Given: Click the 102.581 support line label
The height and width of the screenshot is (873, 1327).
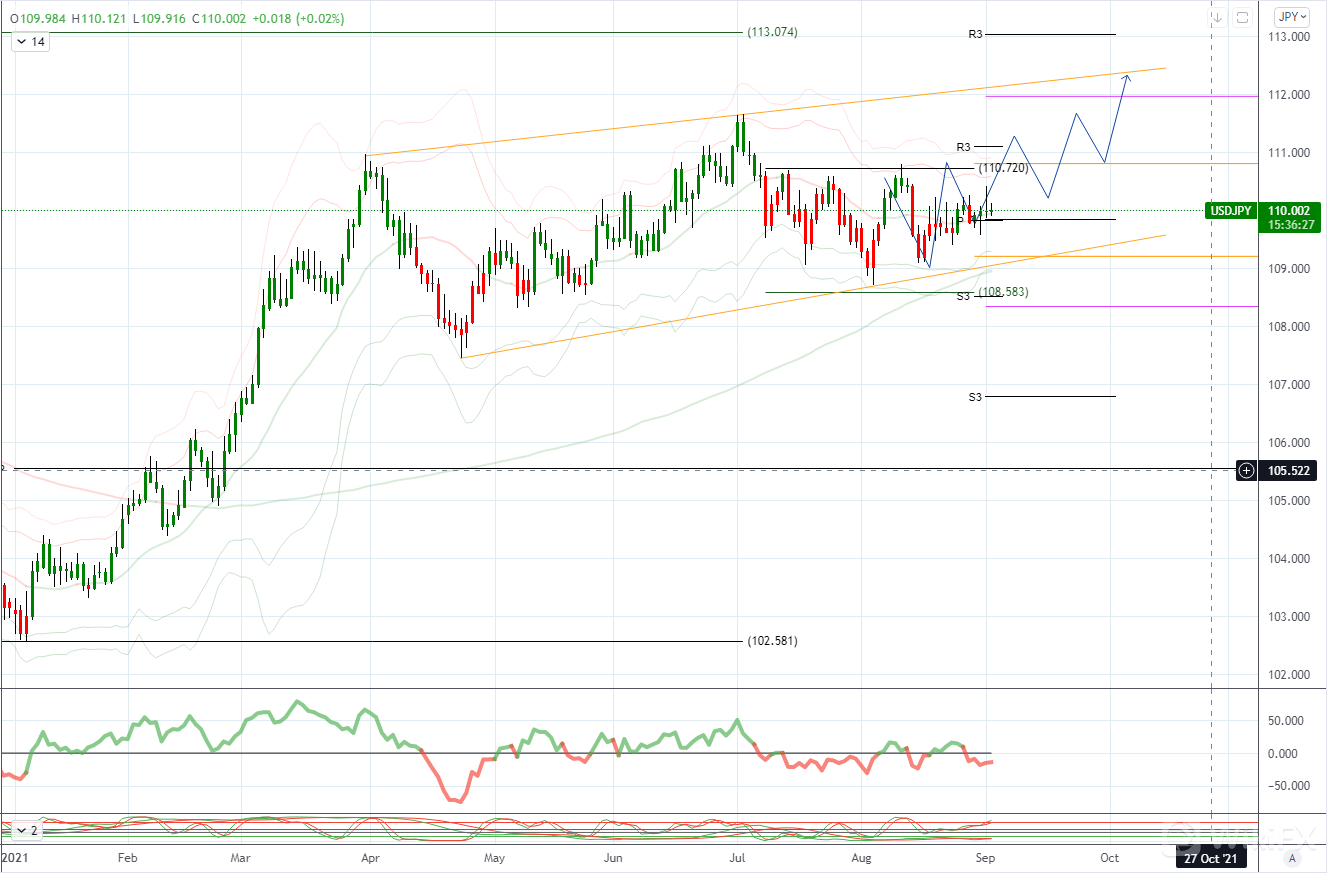Looking at the screenshot, I should pyautogui.click(x=772, y=641).
